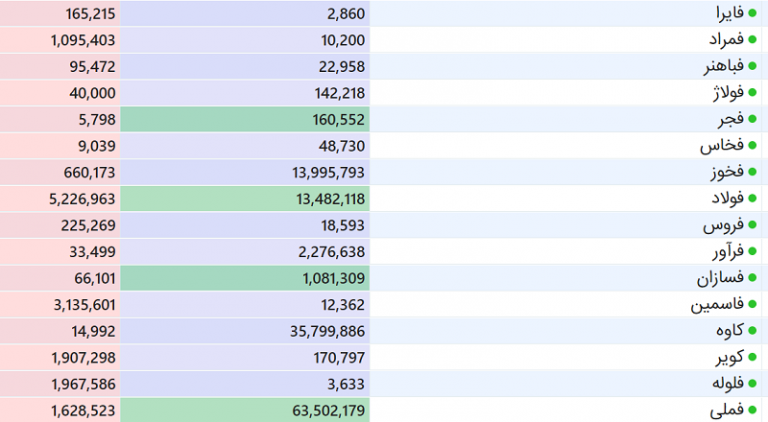Select the green-highlighted cell 160,552
This screenshot has width=768, height=422.
[245, 119]
